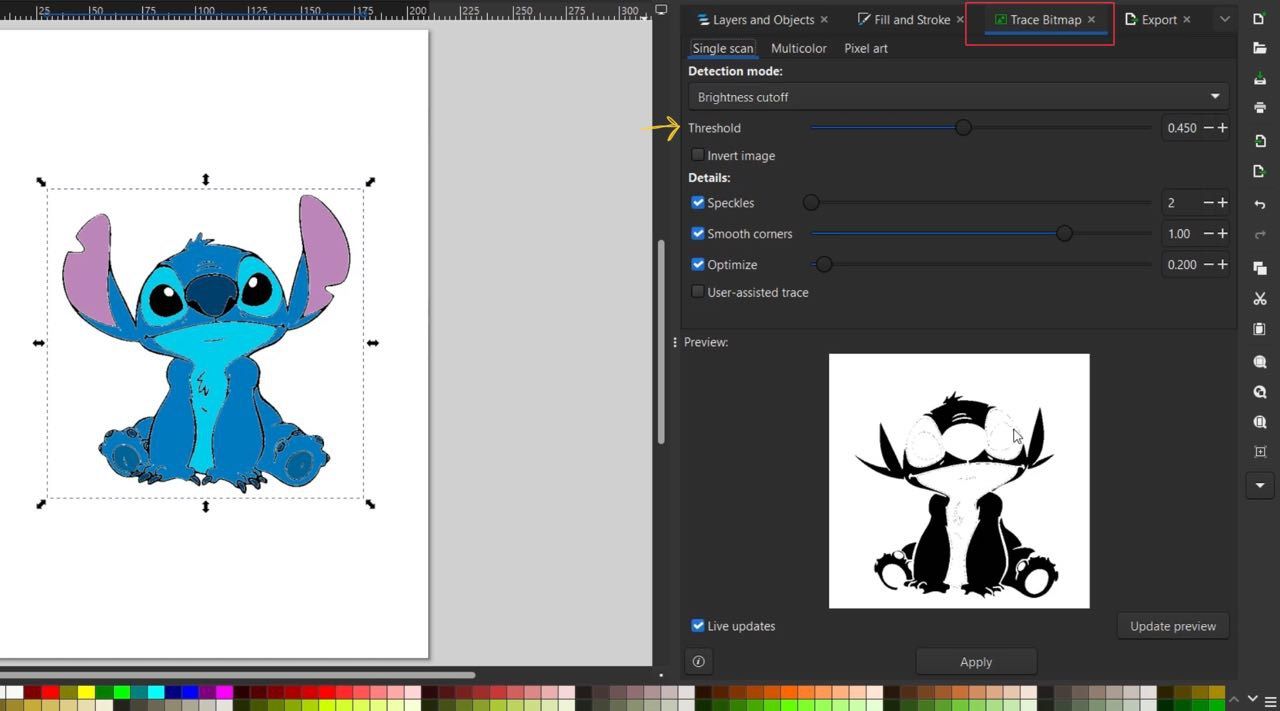Click the black-and-white trace preview image
Screen dimensions: 1280x711
point(959,481)
